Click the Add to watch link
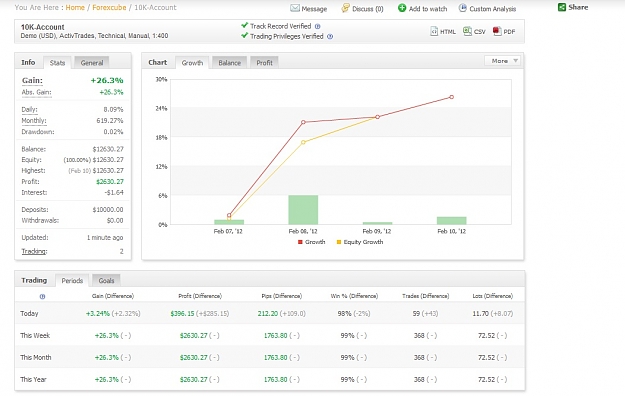The image size is (625, 396). coord(428,9)
